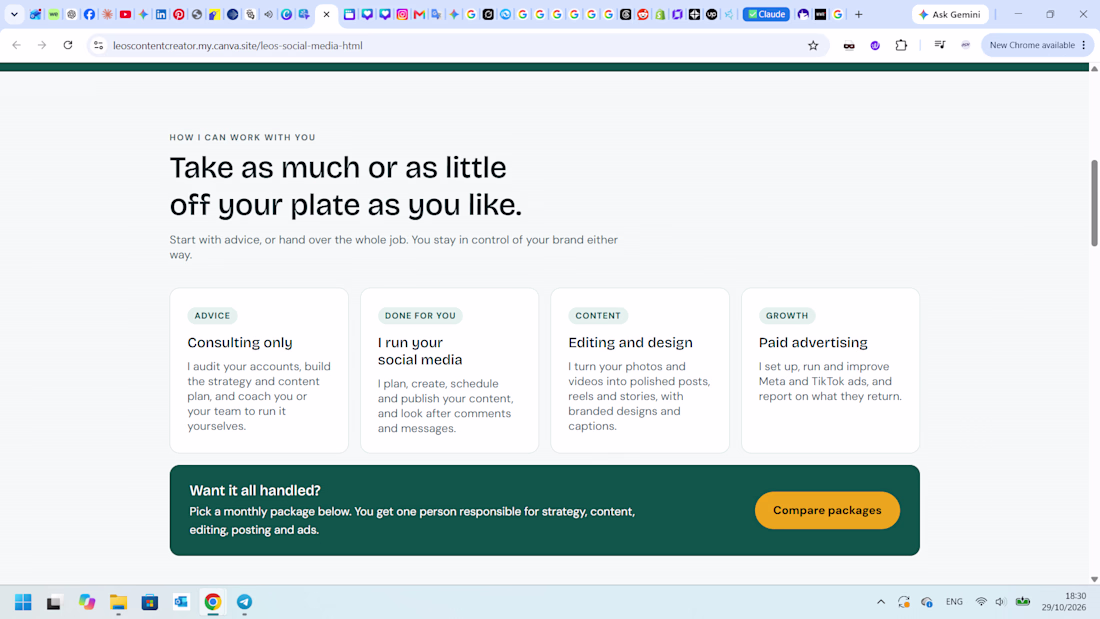
Task: Switch to the Gmail tab
Action: tap(419, 14)
